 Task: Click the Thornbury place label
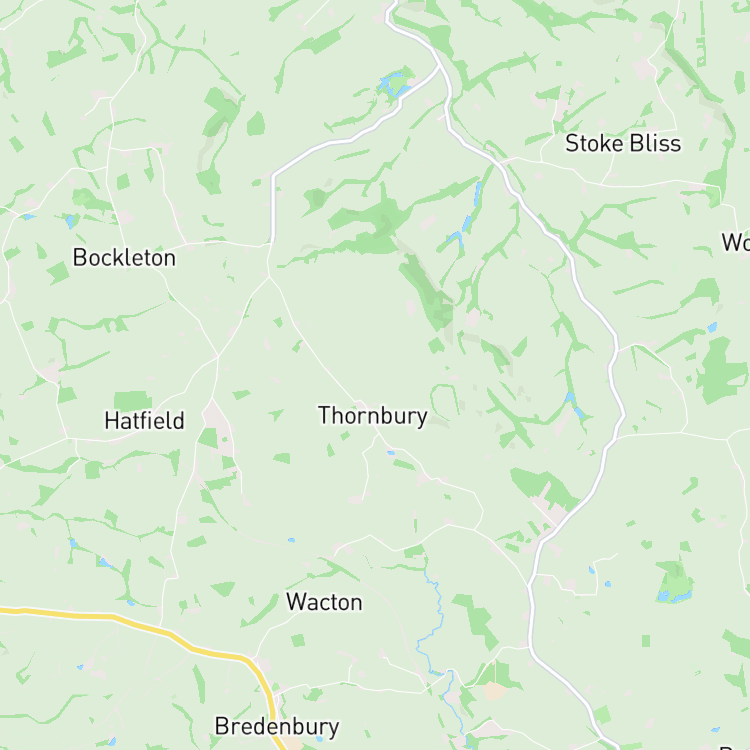[x=373, y=416]
